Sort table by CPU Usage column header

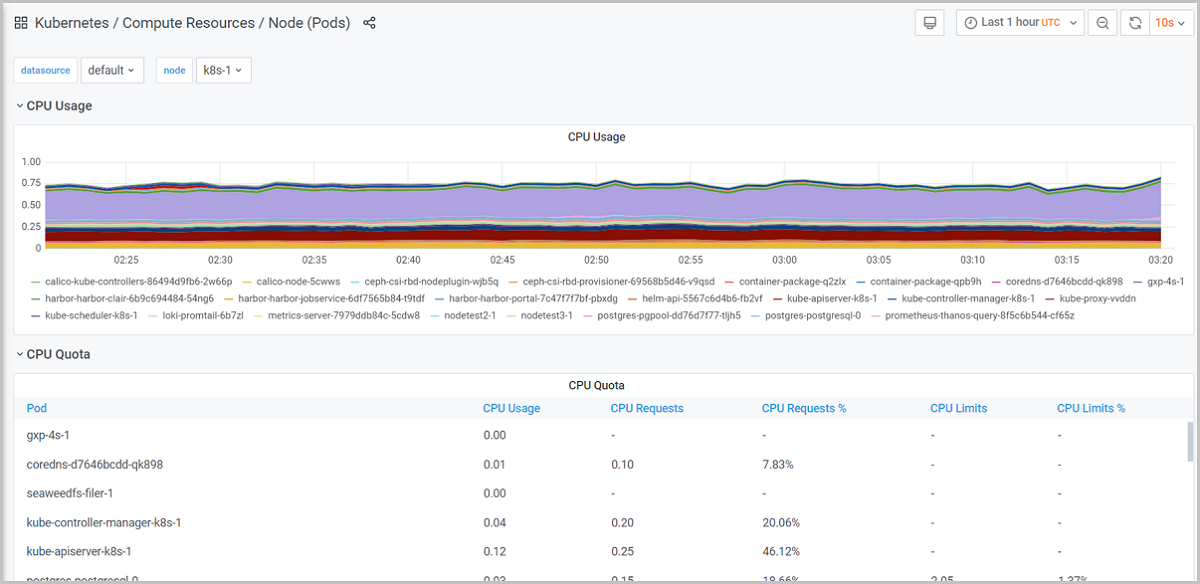click(x=511, y=408)
